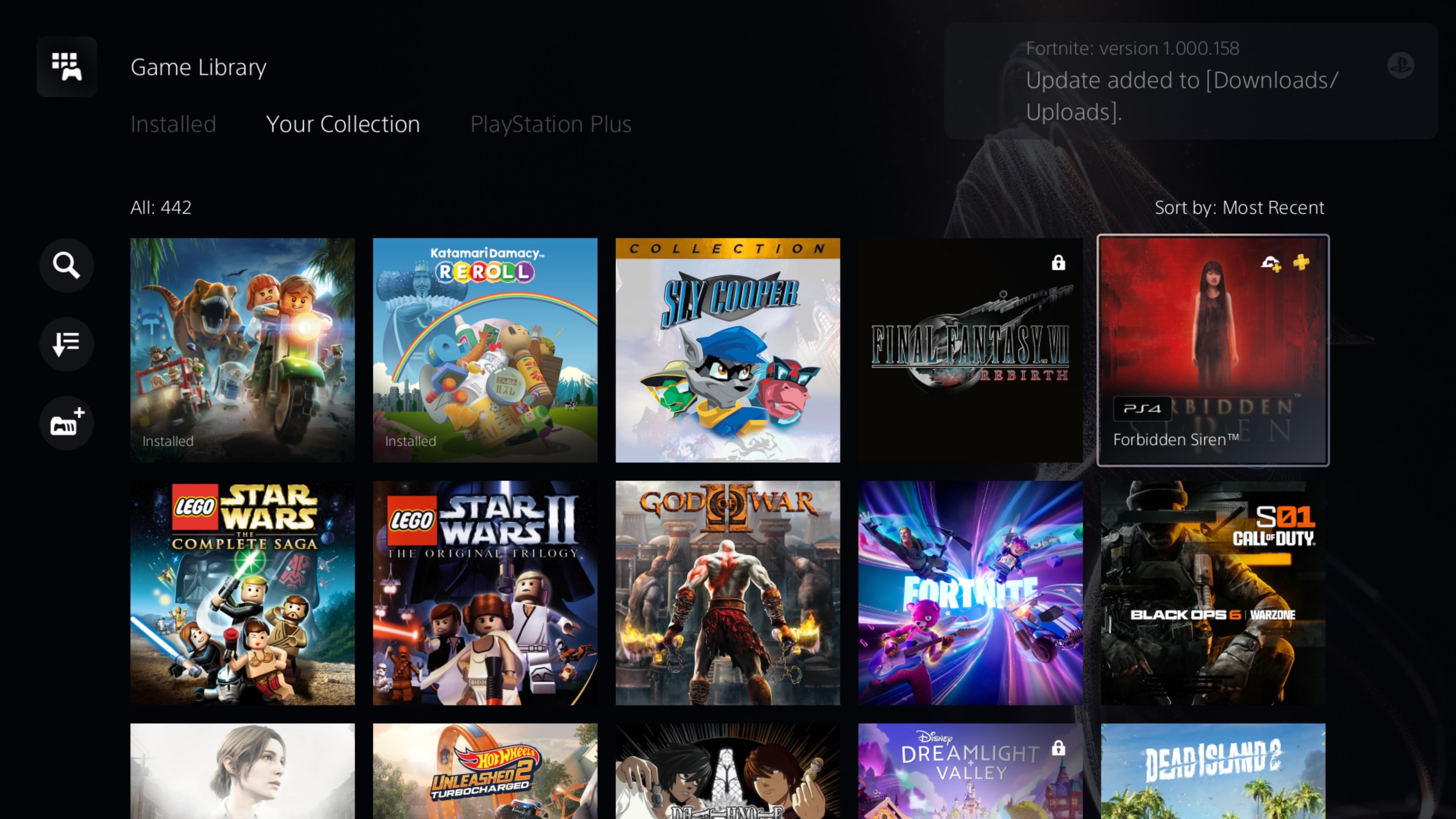Screen dimensions: 1456x819
Task: Click the lock icon on Final Fantasy VII Rebirth
Action: [1057, 262]
